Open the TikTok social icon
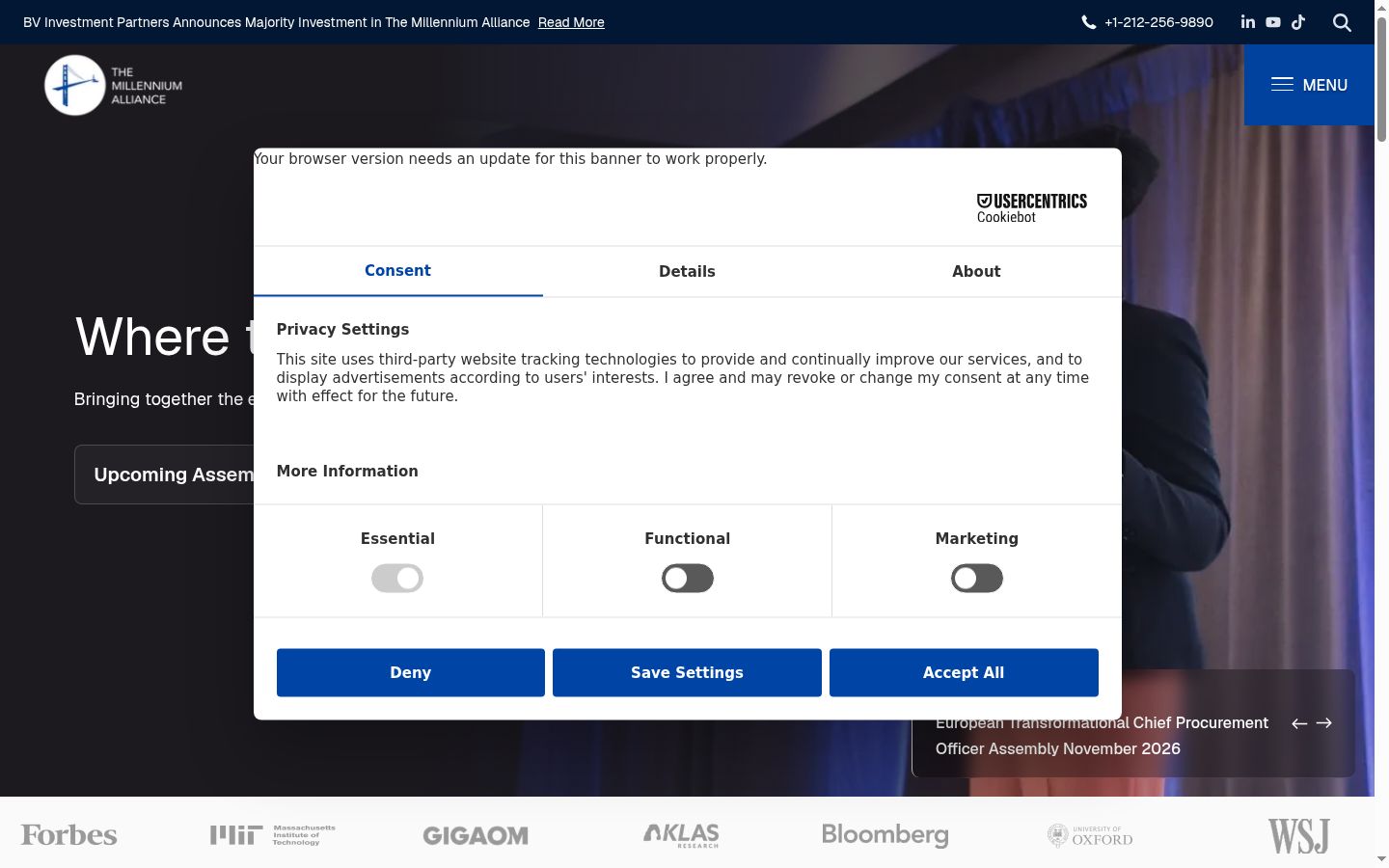Viewport: 1389px width, 868px height. click(1298, 22)
